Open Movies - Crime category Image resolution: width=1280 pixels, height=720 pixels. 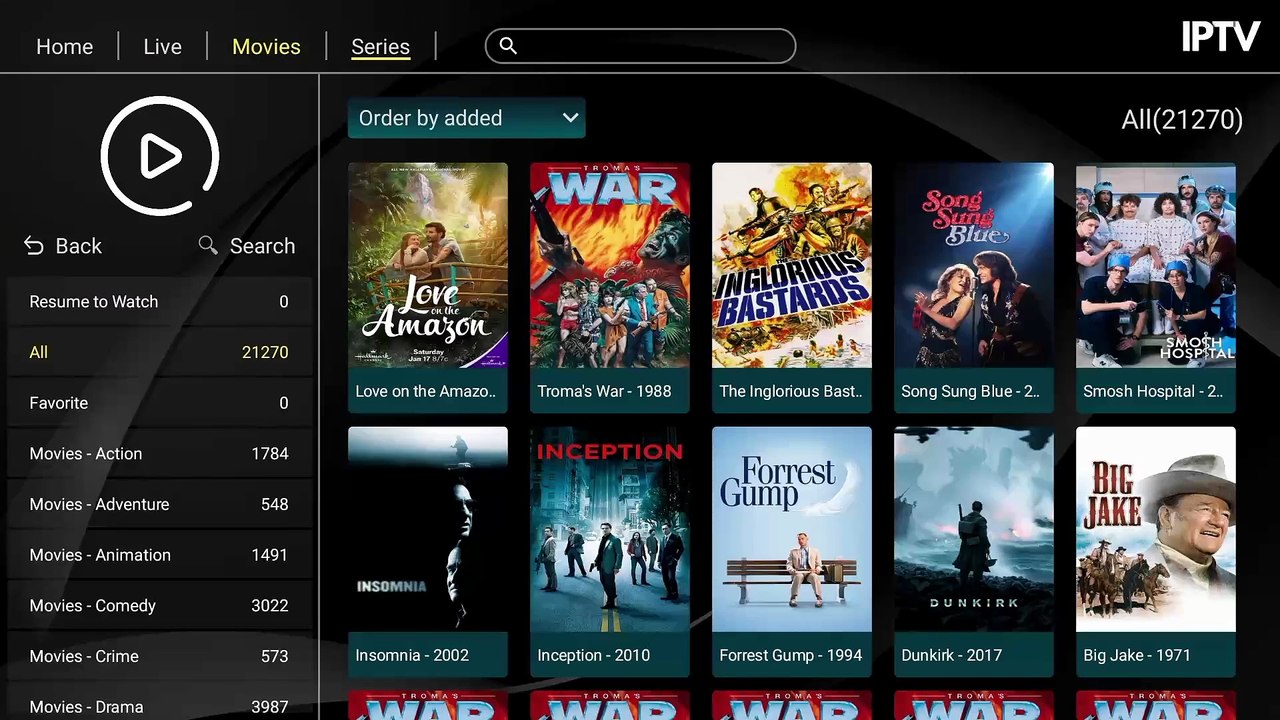(159, 656)
